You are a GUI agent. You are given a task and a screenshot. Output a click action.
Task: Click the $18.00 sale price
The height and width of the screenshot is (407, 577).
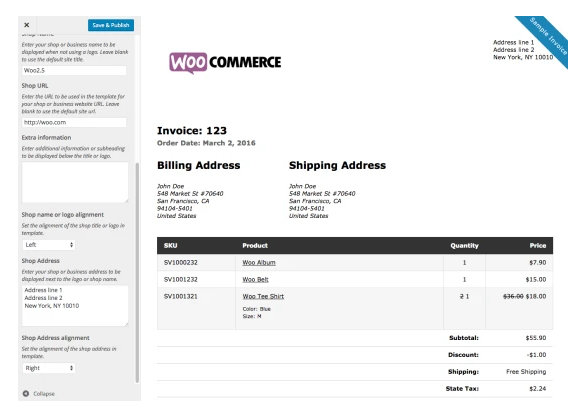pos(536,297)
